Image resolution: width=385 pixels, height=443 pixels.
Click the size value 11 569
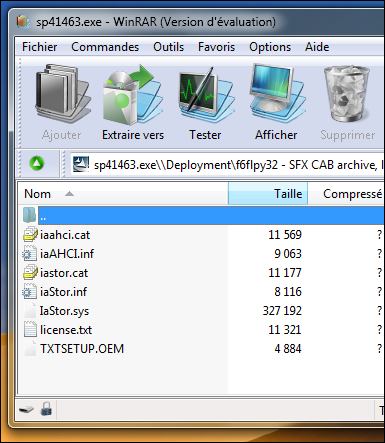tap(285, 235)
